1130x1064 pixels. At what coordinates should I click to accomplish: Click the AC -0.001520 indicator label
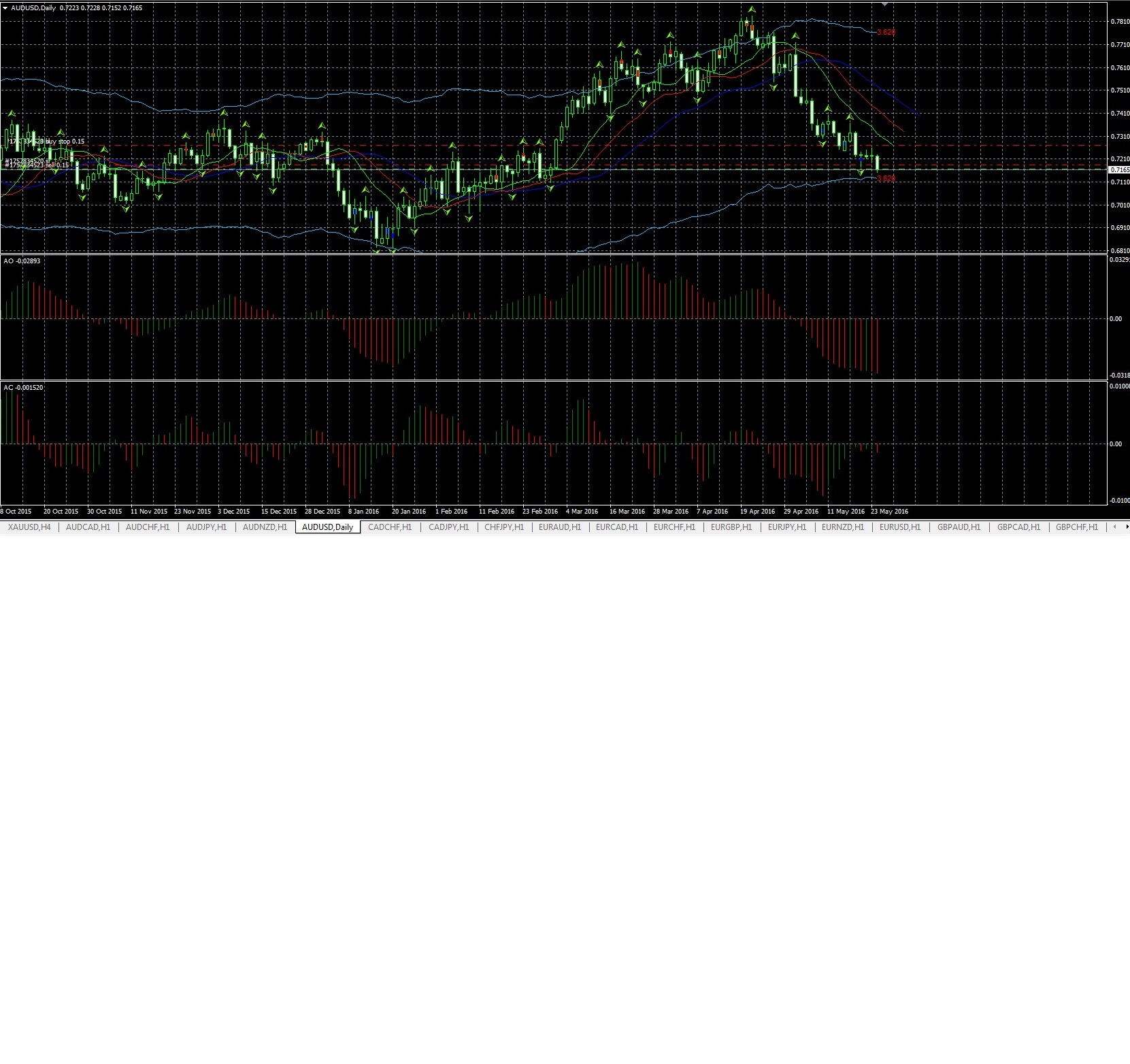tap(23, 388)
